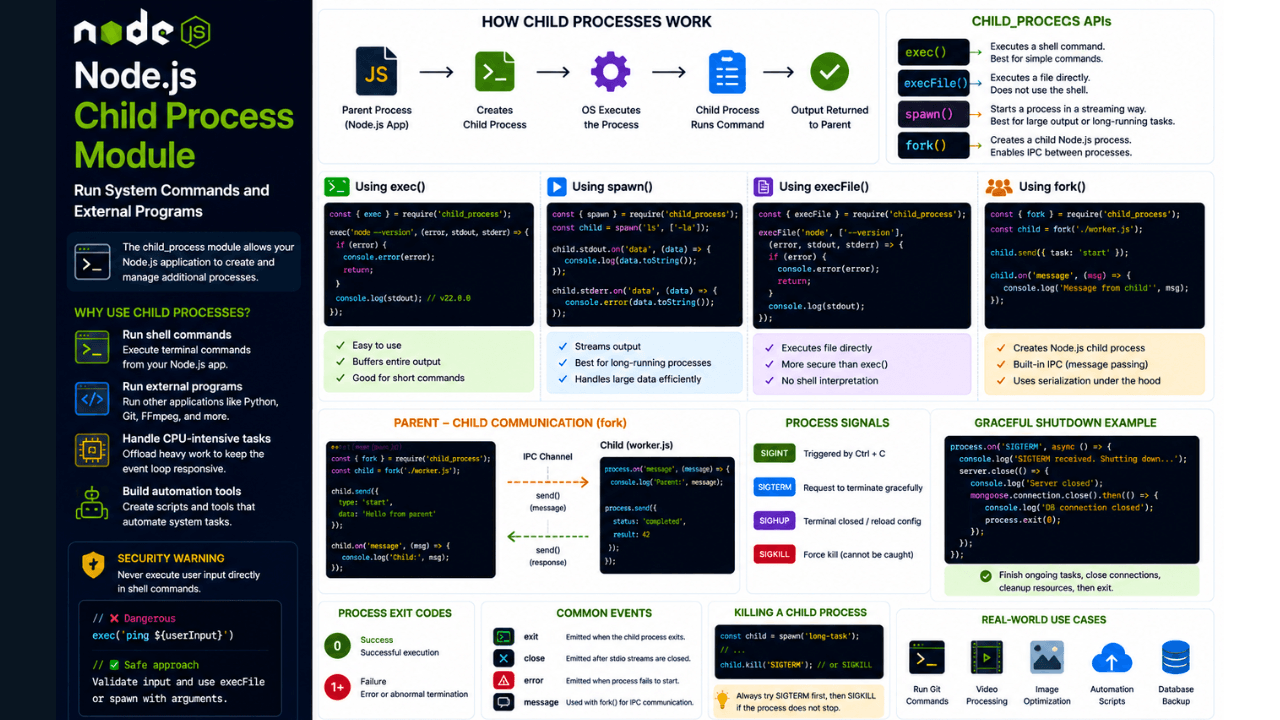
Task: Click the child.kill('SIGTERM') code line
Action: point(796,665)
